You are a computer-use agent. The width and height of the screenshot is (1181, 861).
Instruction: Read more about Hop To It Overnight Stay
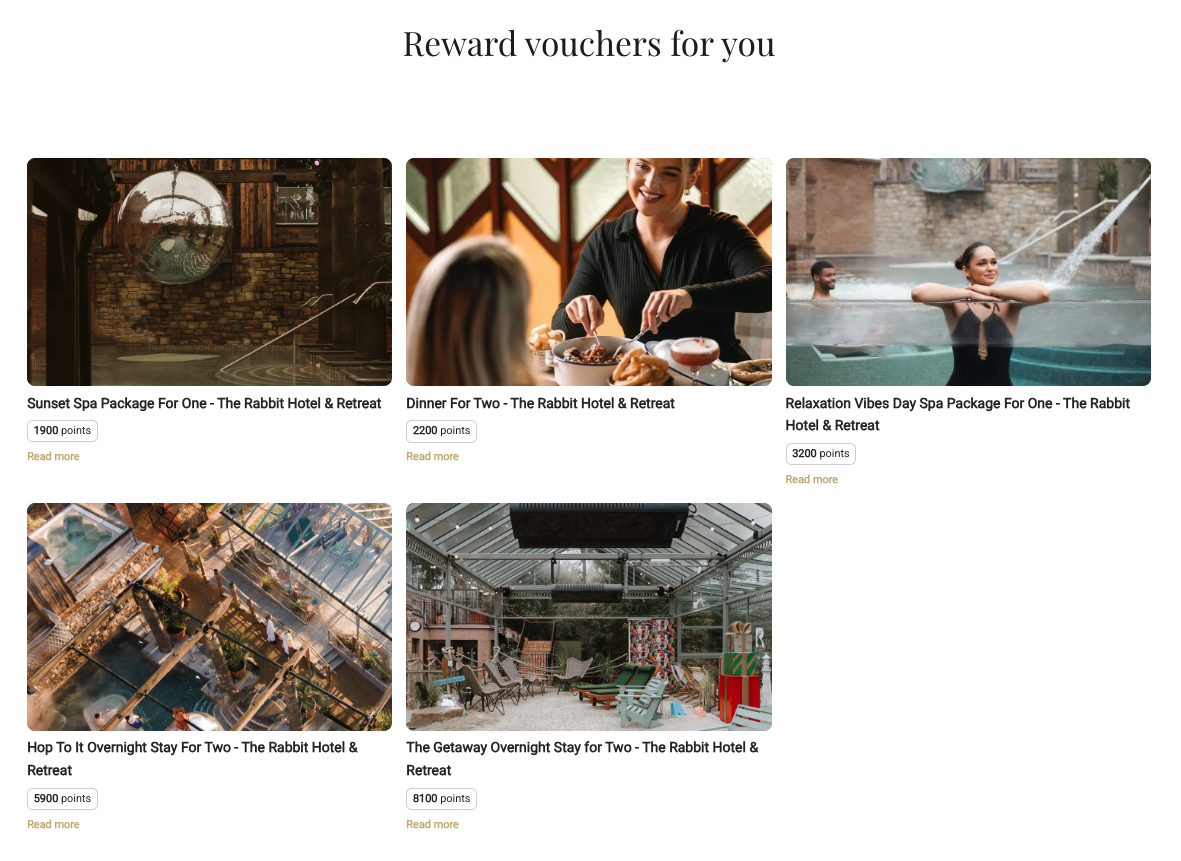(x=53, y=824)
